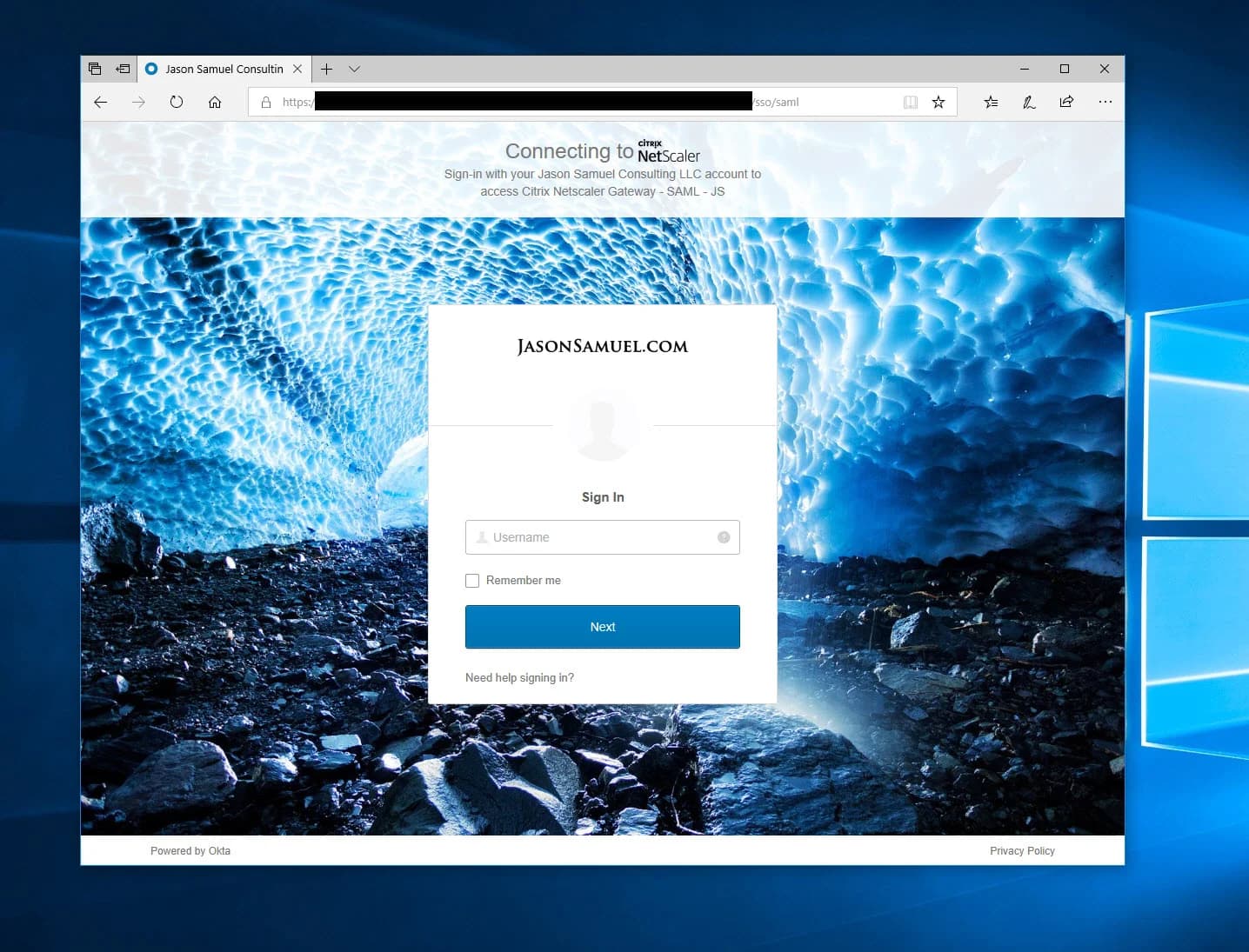Add page to favorites star
Image resolution: width=1249 pixels, height=952 pixels.
pos(938,102)
